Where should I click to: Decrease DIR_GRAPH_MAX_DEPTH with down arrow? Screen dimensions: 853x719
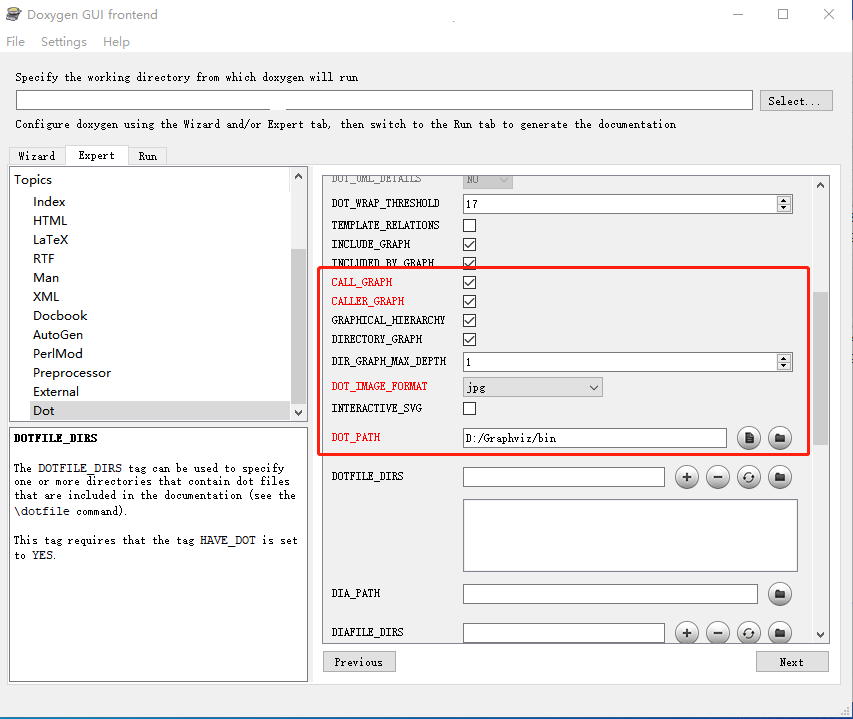(x=783, y=365)
